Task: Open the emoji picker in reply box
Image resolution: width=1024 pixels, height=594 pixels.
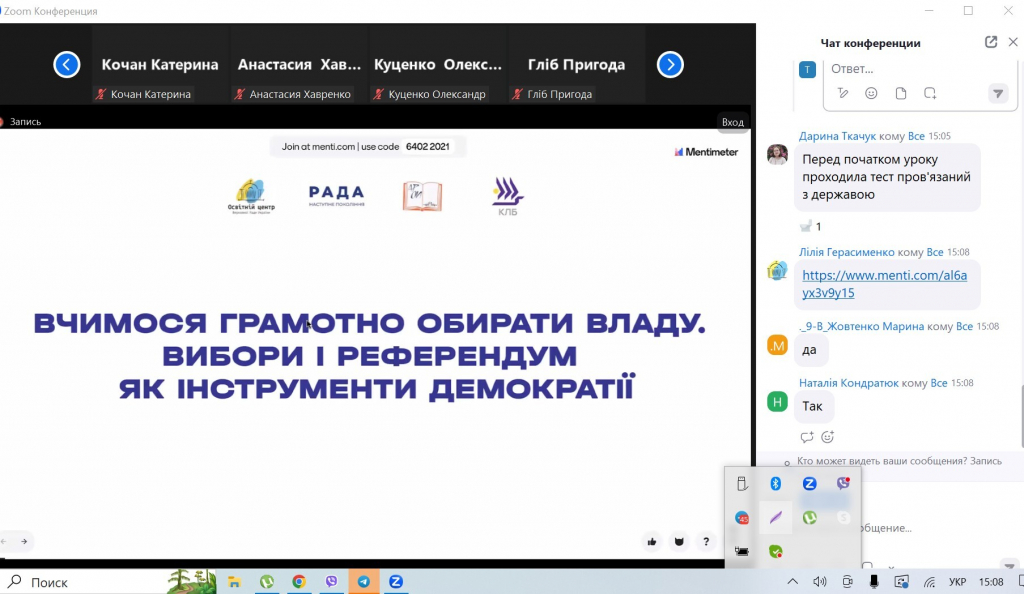Action: [871, 93]
